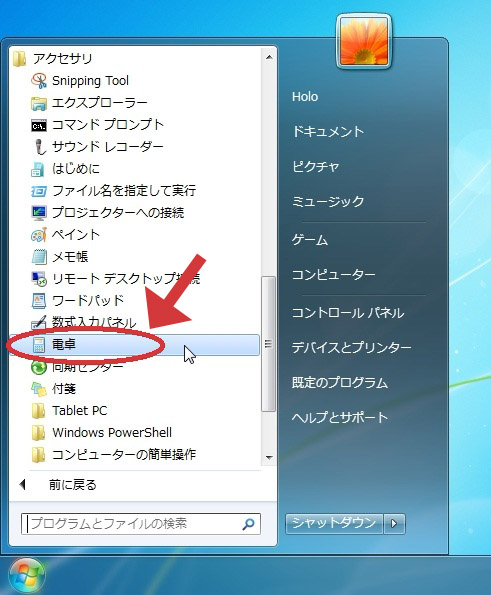Open エクスプローラー file explorer entry

(x=99, y=103)
